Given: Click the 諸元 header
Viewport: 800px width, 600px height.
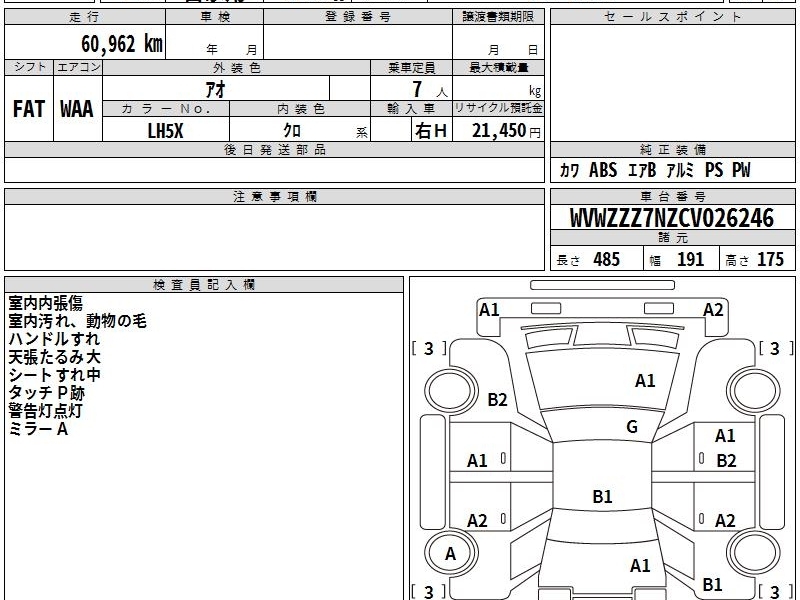Looking at the screenshot, I should [x=672, y=238].
